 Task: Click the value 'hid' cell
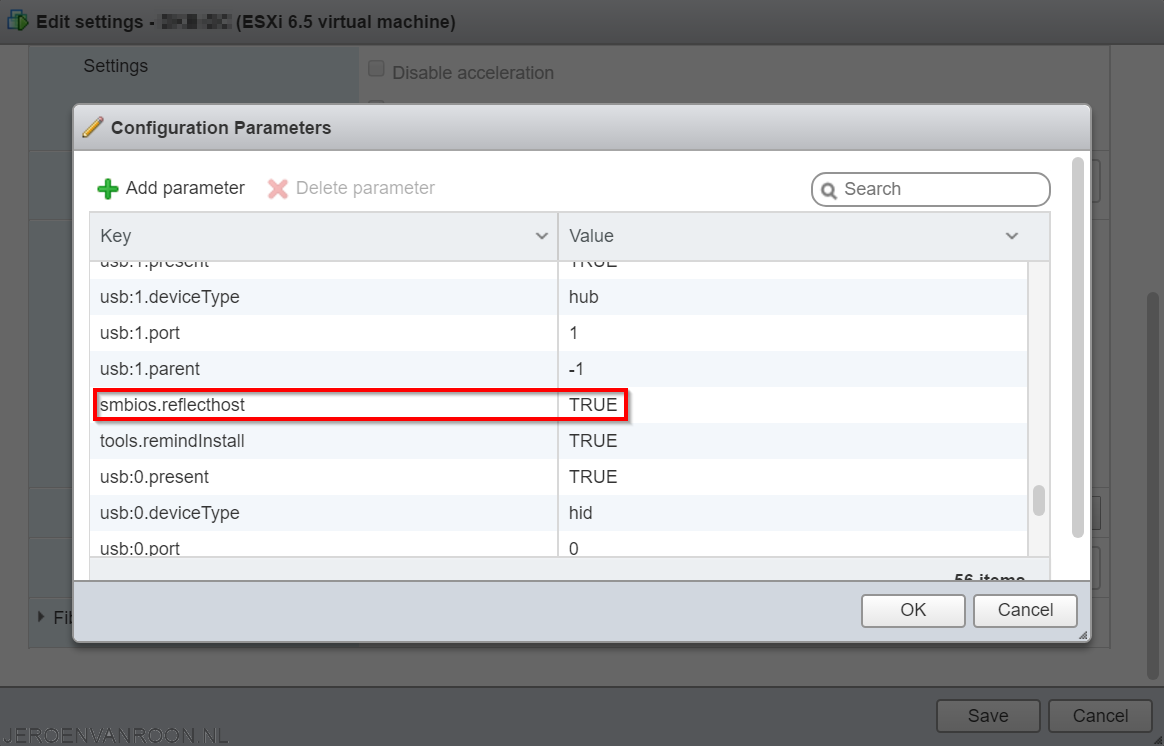tap(581, 513)
